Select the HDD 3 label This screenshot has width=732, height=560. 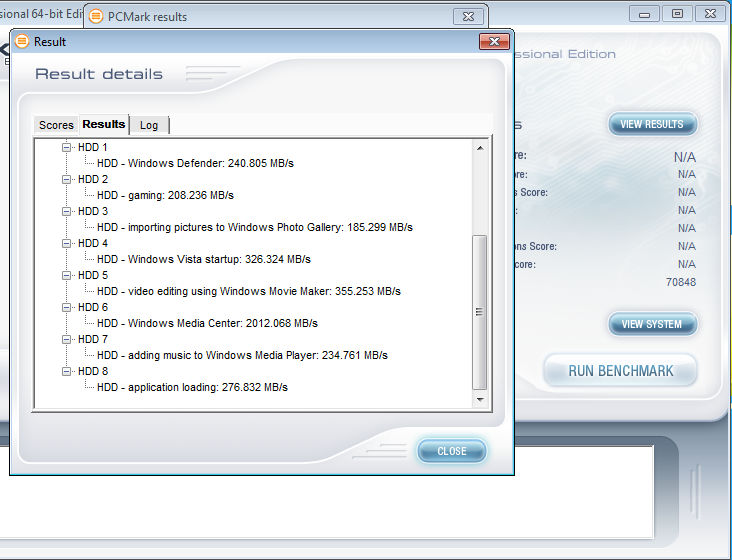coord(92,211)
